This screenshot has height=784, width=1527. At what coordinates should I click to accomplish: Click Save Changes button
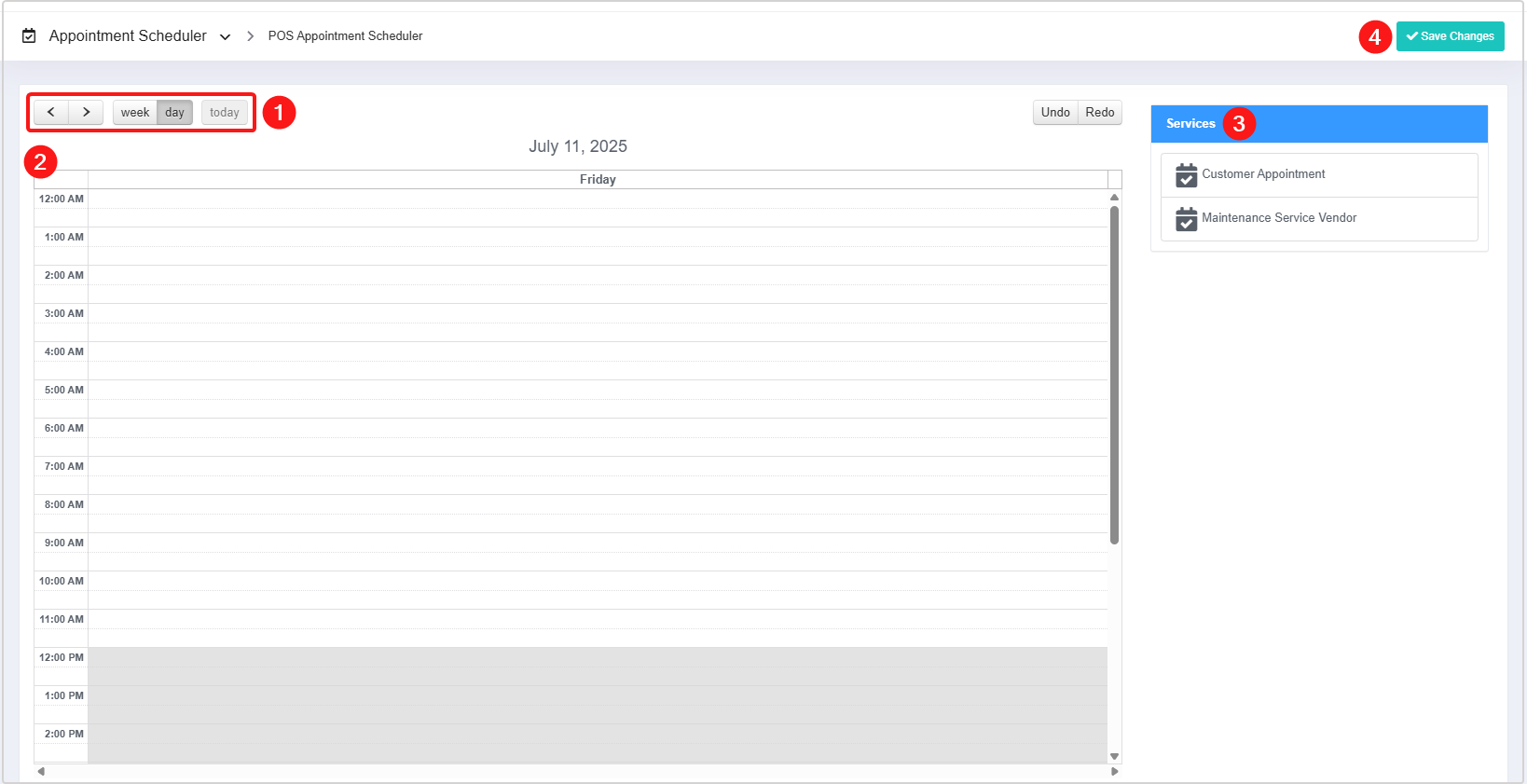pos(1450,36)
